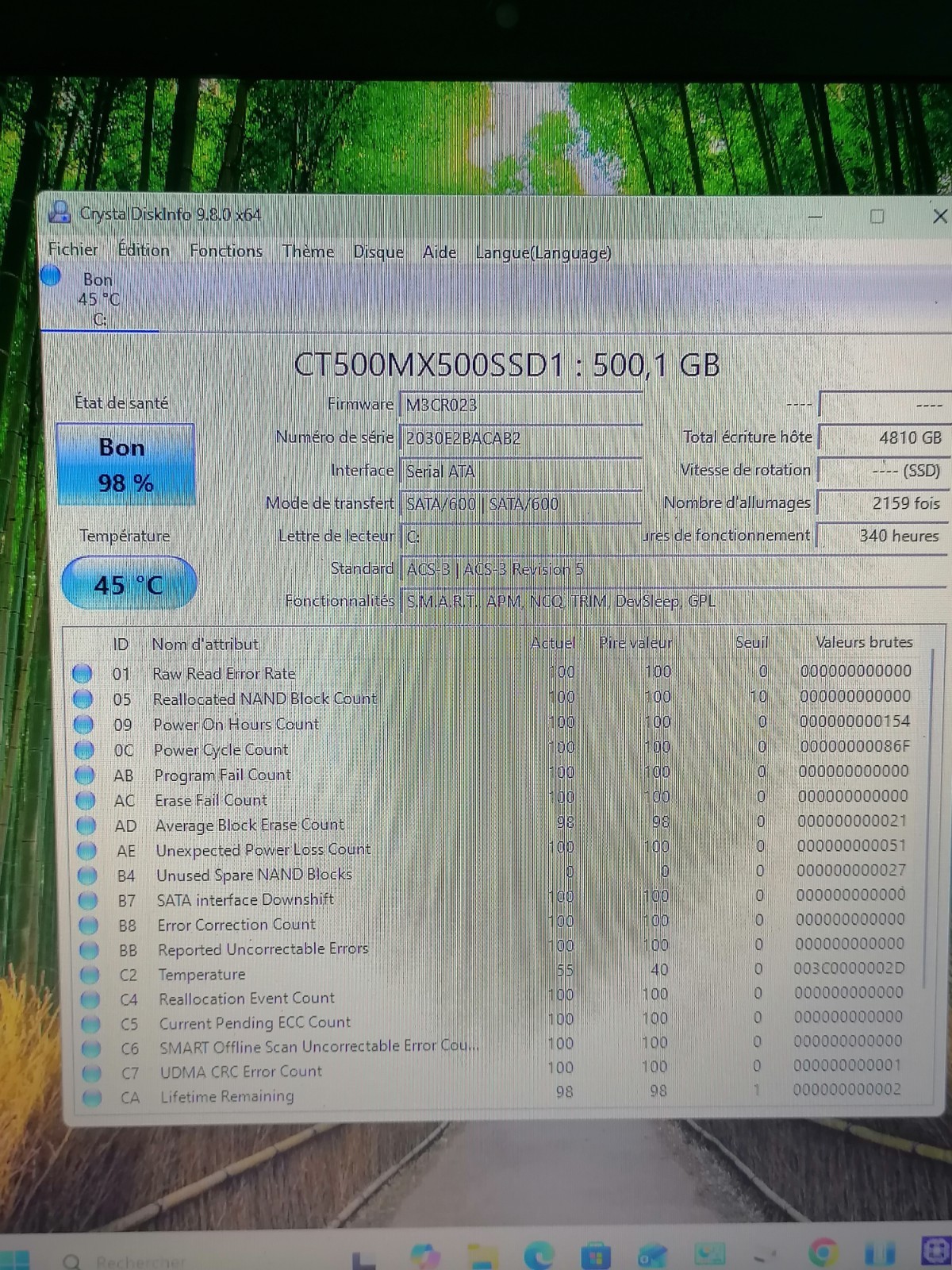Click the Seuil column header

752,641
